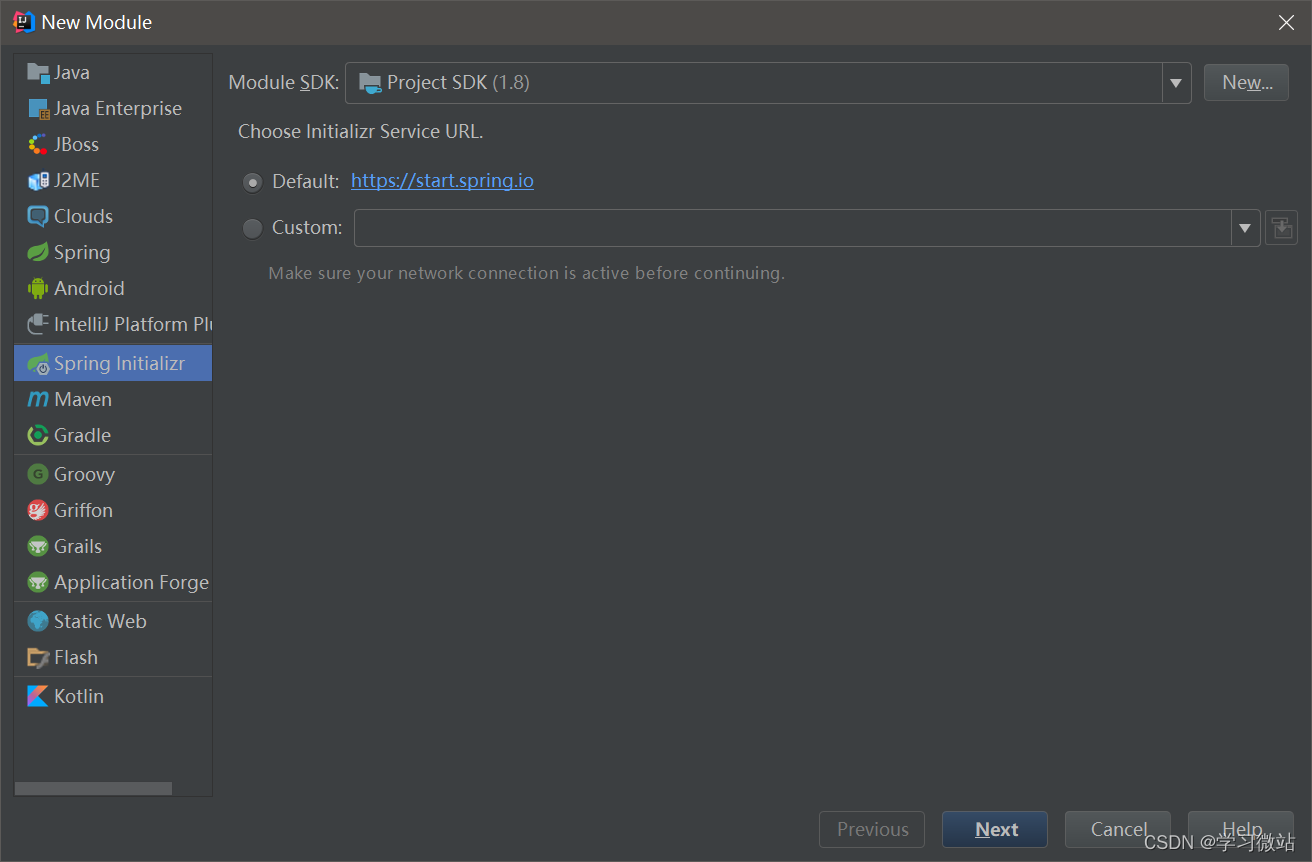
Task: Select the Android label in module list
Action: click(x=89, y=288)
